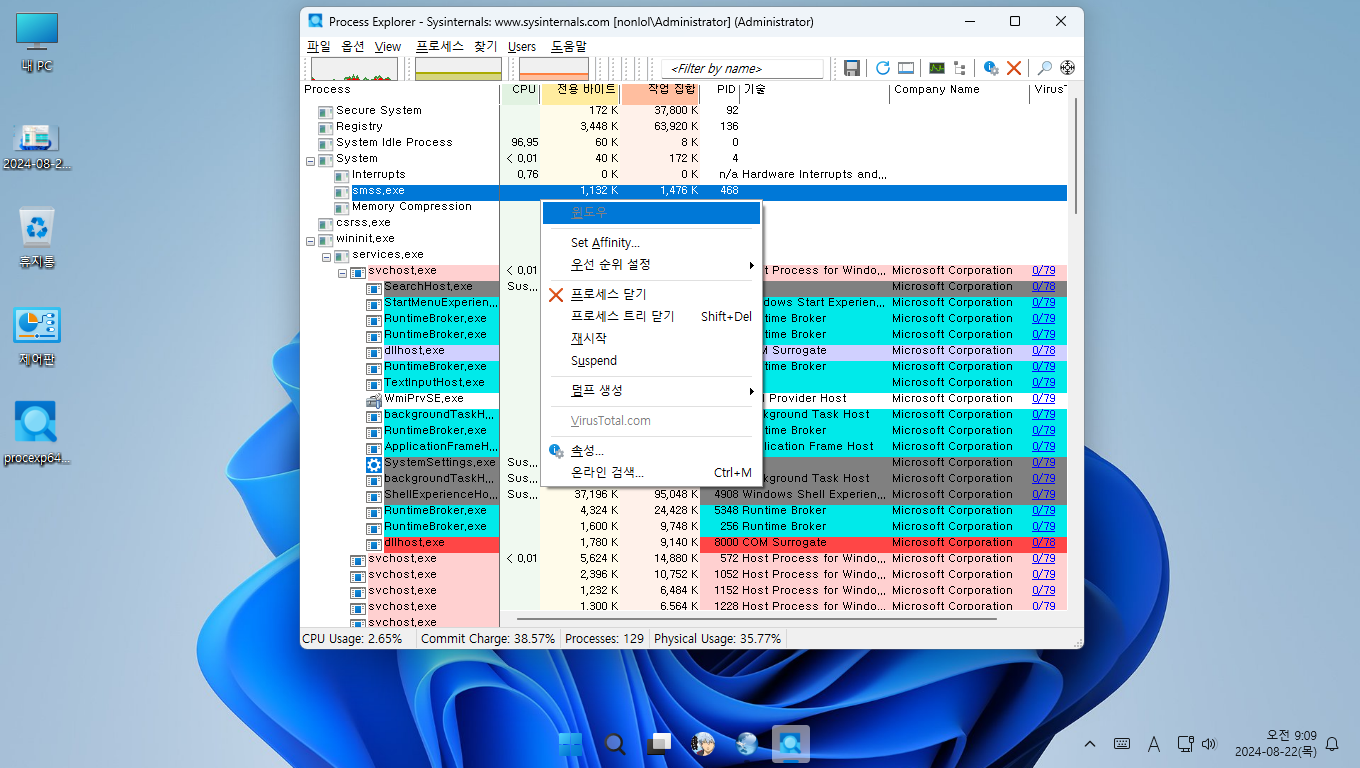This screenshot has height=768, width=1360.
Task: Select 프로세스 트리 닫기 in context menu
Action: tap(651, 317)
